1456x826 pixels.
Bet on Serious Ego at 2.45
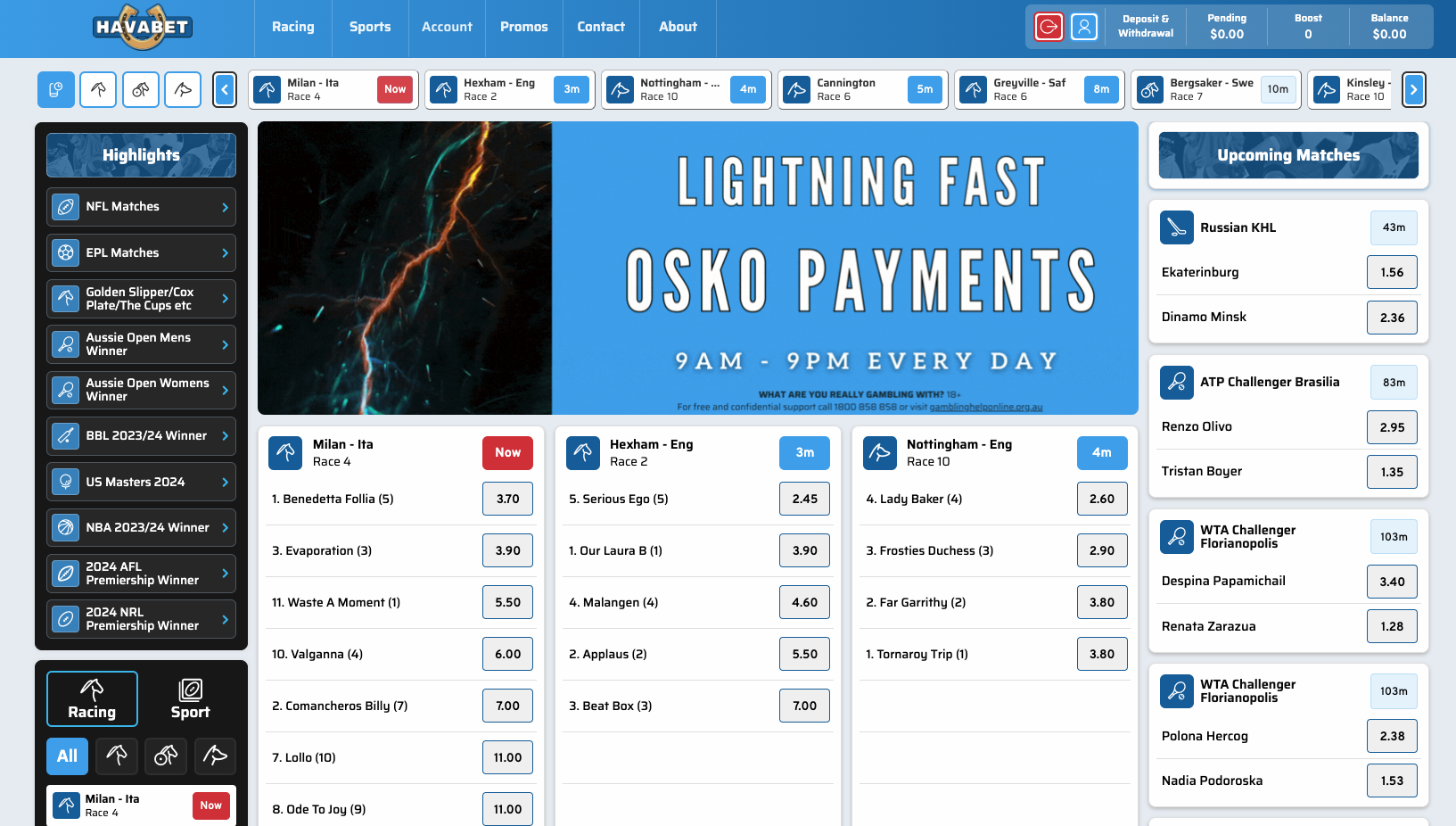click(x=805, y=500)
